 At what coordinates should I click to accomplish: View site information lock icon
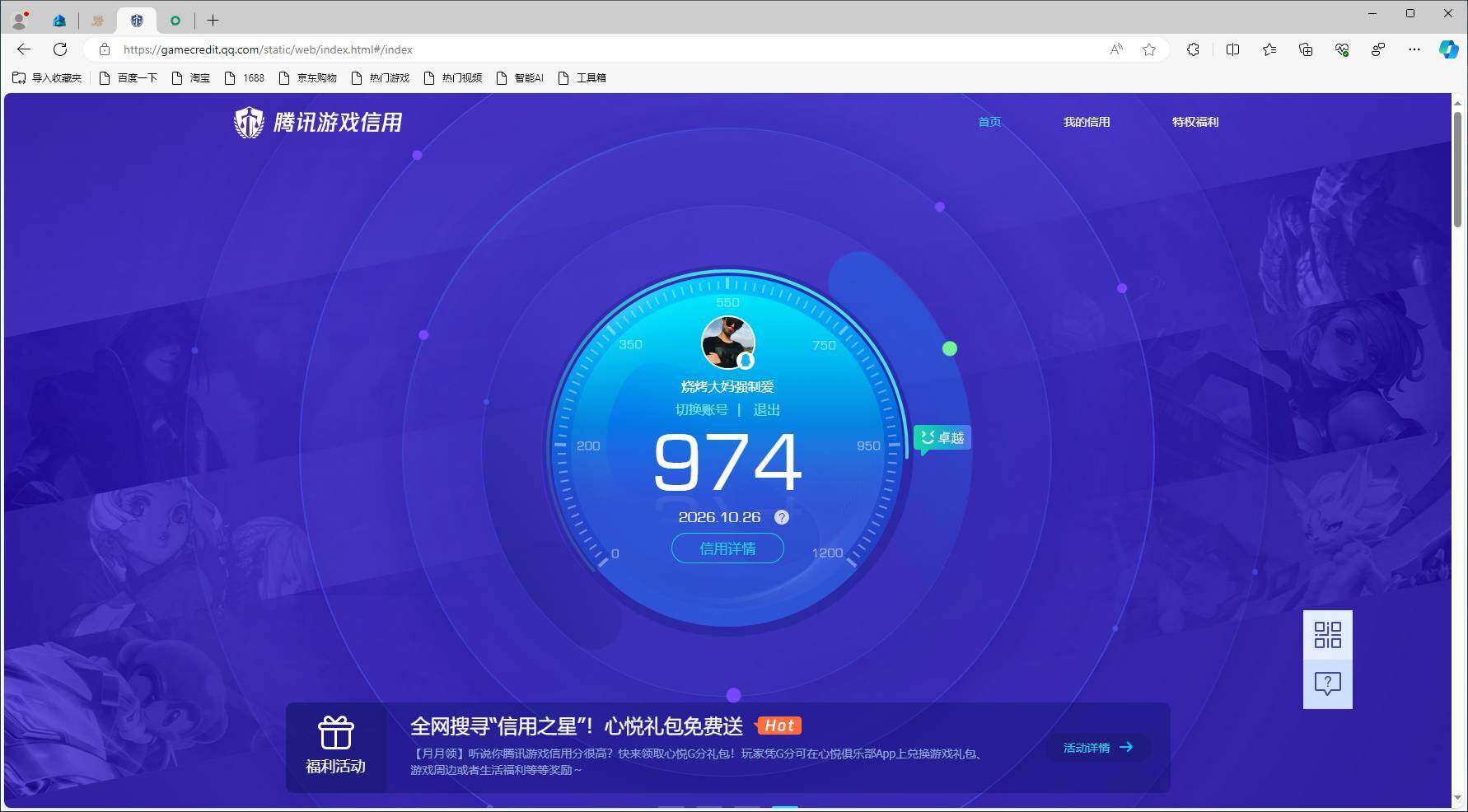point(105,49)
